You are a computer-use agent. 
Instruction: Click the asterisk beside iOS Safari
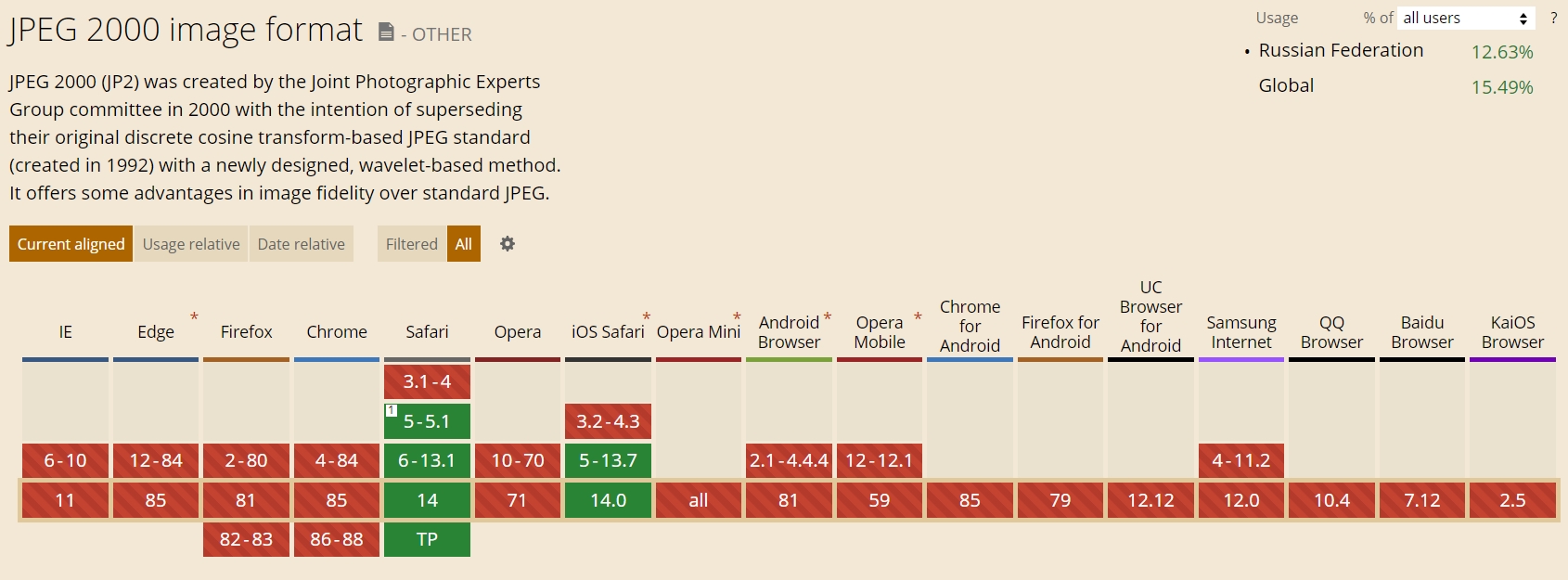[x=647, y=317]
